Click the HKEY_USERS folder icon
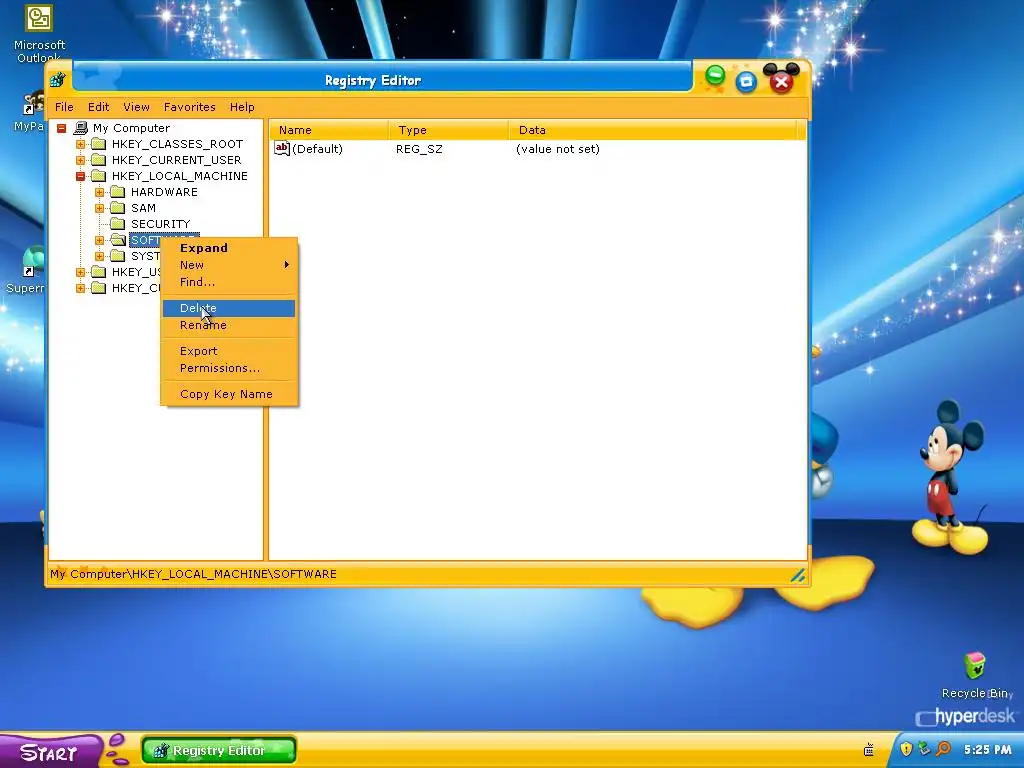The height and width of the screenshot is (768, 1024). [x=99, y=272]
